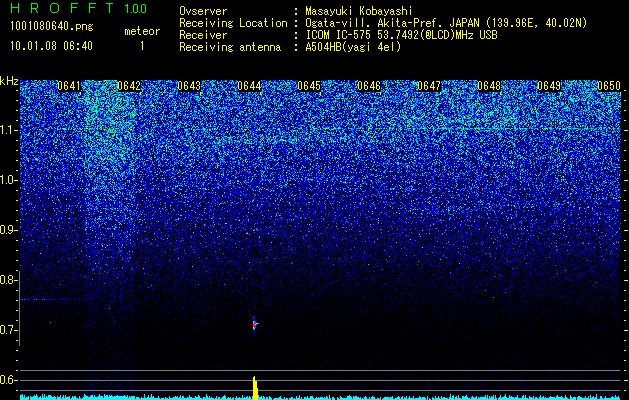Click the 0642 time marker
This screenshot has height=400, width=629.
point(129,86)
